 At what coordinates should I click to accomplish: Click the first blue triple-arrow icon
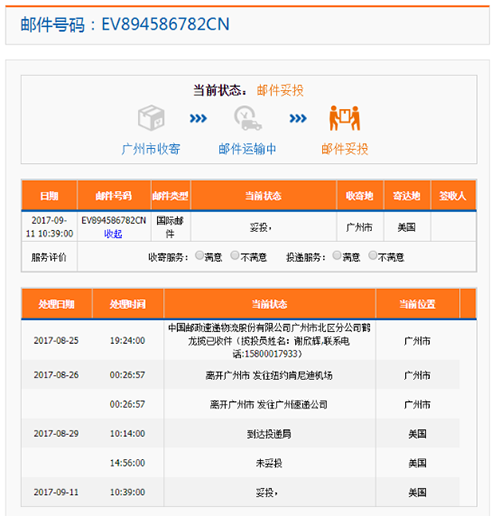[198, 118]
